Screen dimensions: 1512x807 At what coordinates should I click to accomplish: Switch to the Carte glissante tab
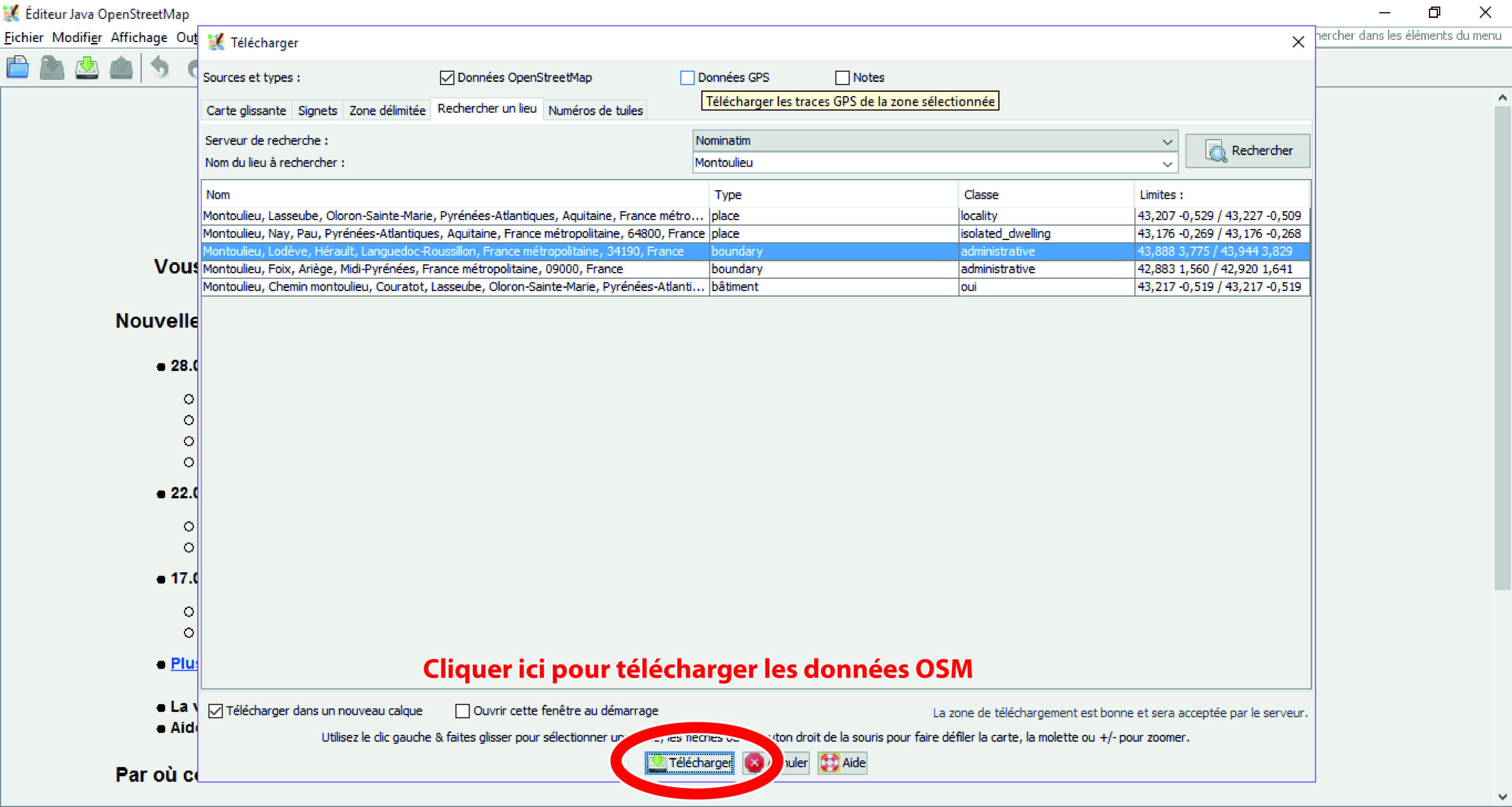click(x=246, y=110)
